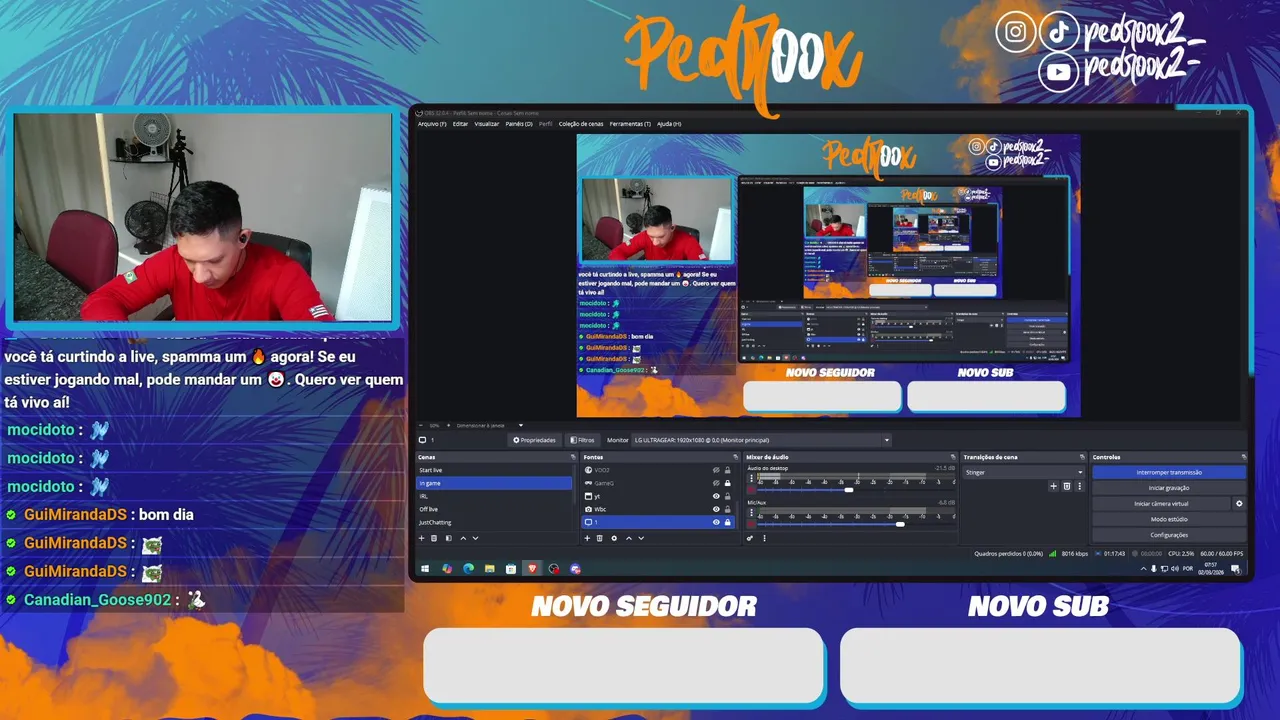Screen dimensions: 1280x720
Task: Add a scene transition with plus icon
Action: coord(1053,486)
